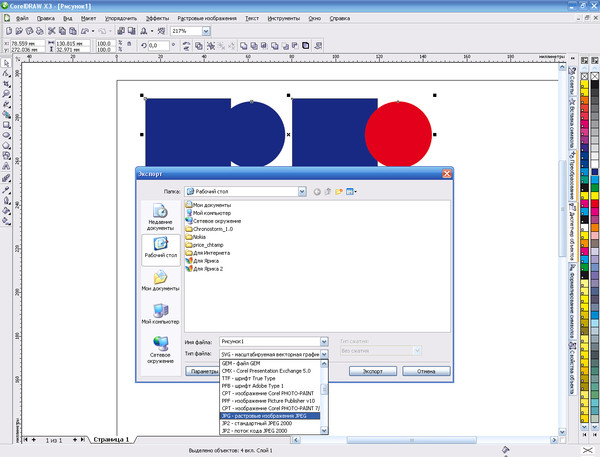Screen dimensions: 600x457
Task: Click the Paste icon in toolbar
Action: click(x=72, y=31)
